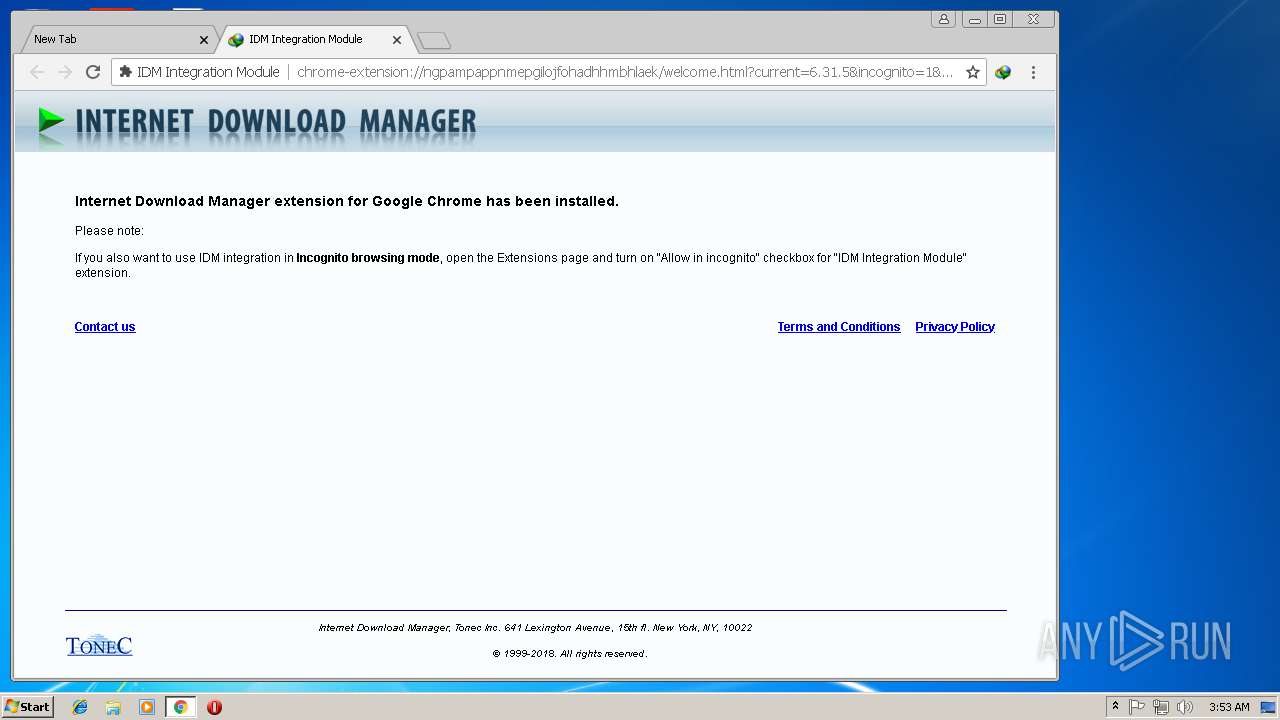1280x720 pixels.
Task: Open the Privacy Policy link
Action: click(x=955, y=327)
